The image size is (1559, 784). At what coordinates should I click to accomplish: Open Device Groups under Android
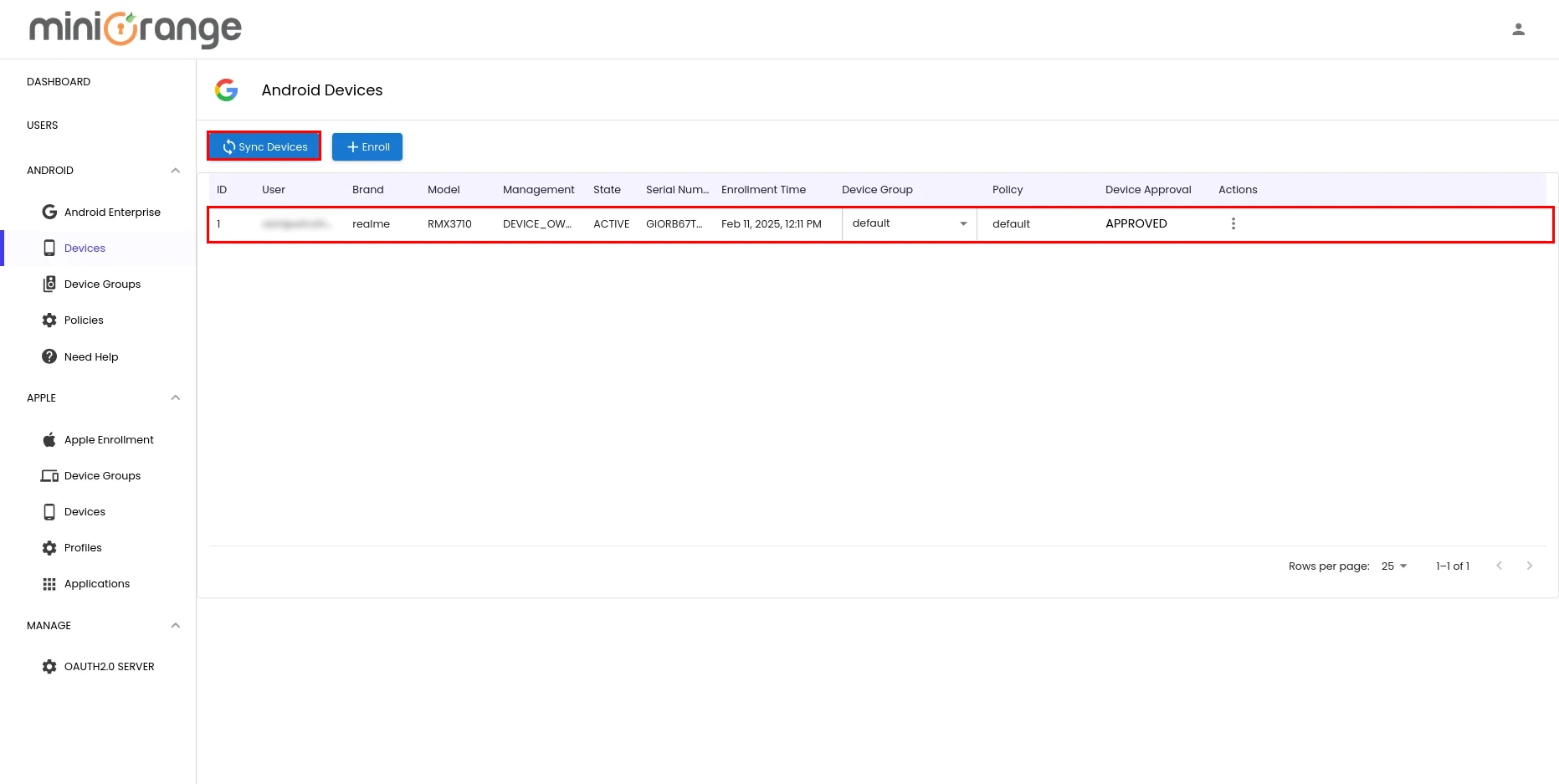(103, 284)
